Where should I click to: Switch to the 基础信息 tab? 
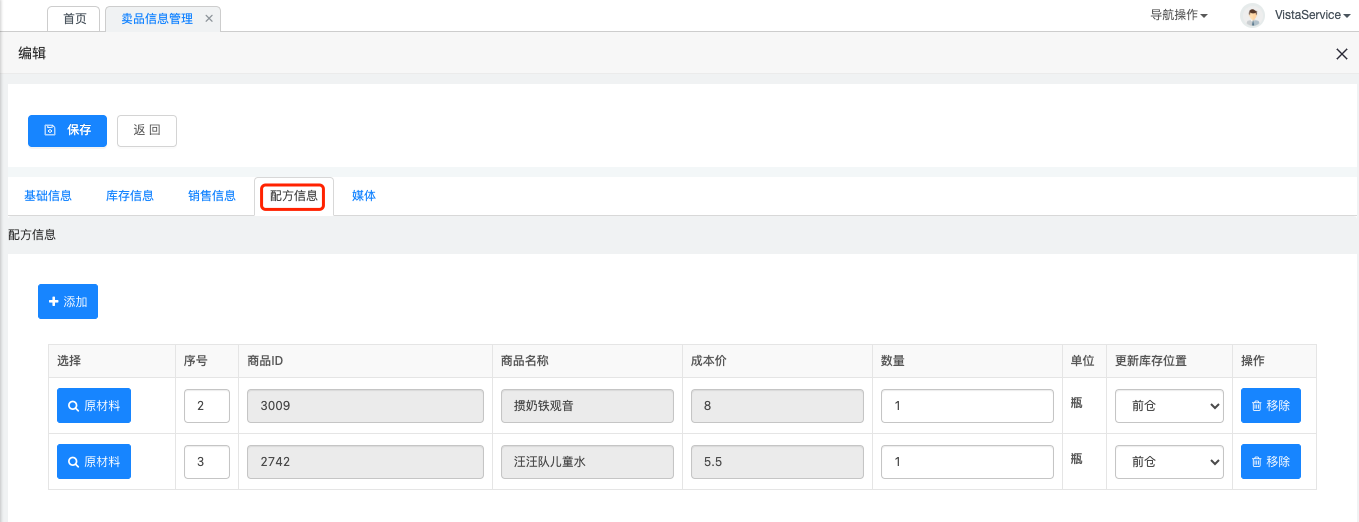(48, 196)
